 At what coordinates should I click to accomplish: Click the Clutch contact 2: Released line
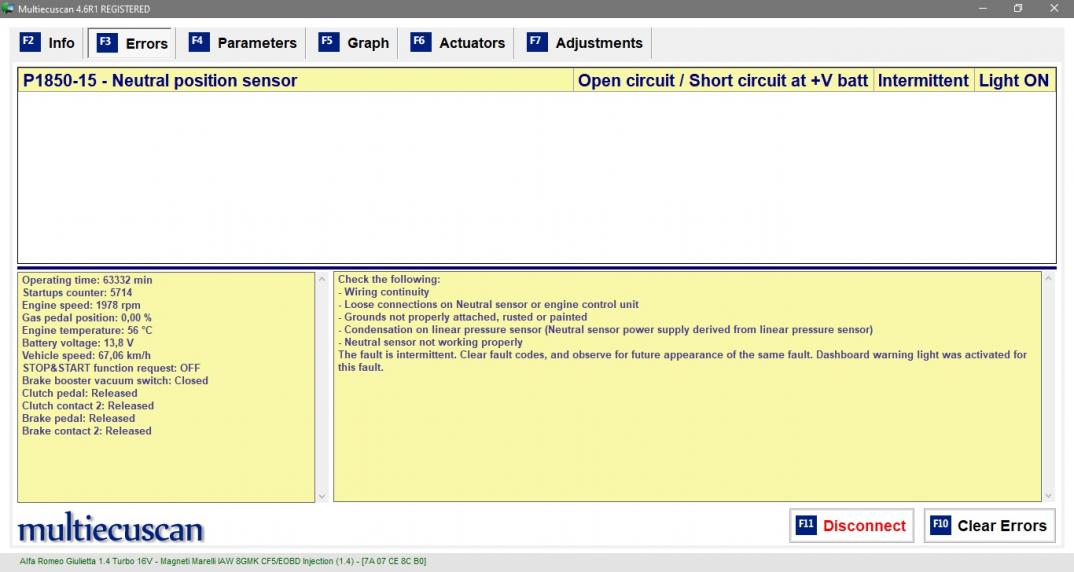click(x=88, y=406)
